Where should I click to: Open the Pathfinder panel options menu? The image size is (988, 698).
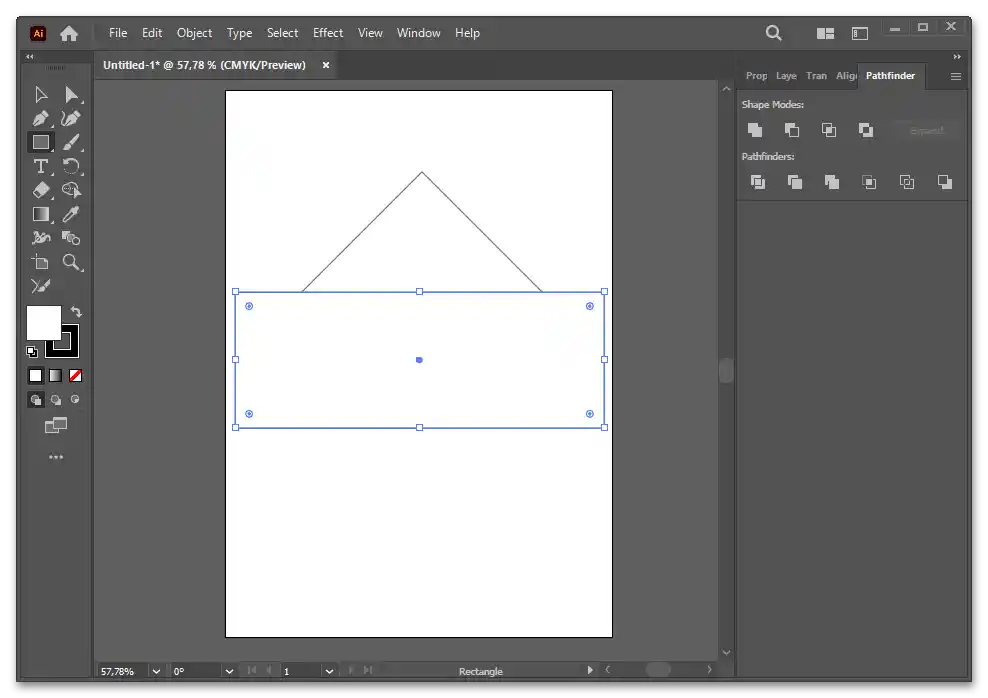point(955,76)
